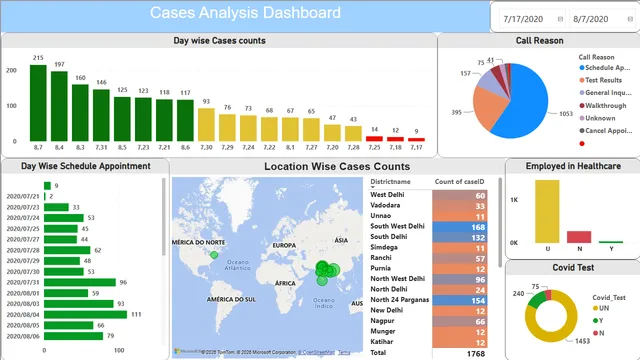Select the green map bubble in North America
640x360 pixels.
click(214, 255)
